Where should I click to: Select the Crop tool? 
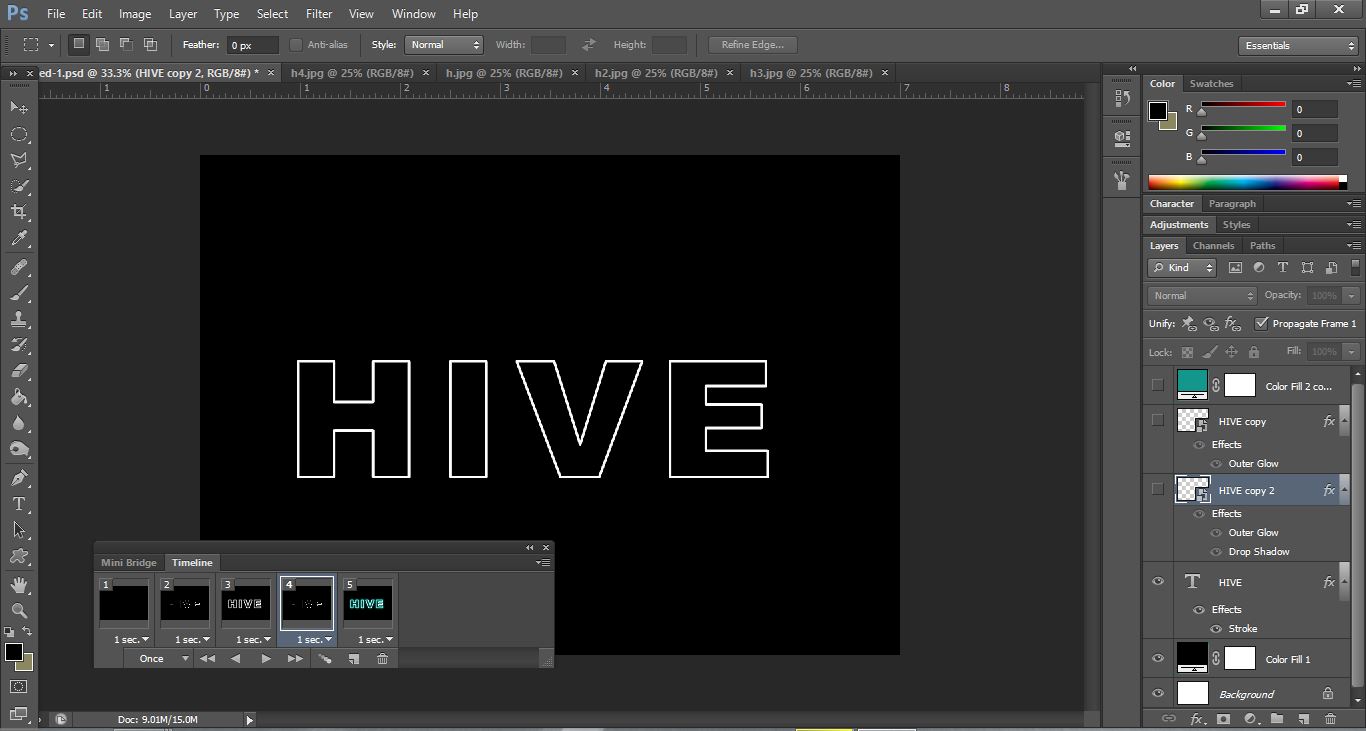point(19,212)
